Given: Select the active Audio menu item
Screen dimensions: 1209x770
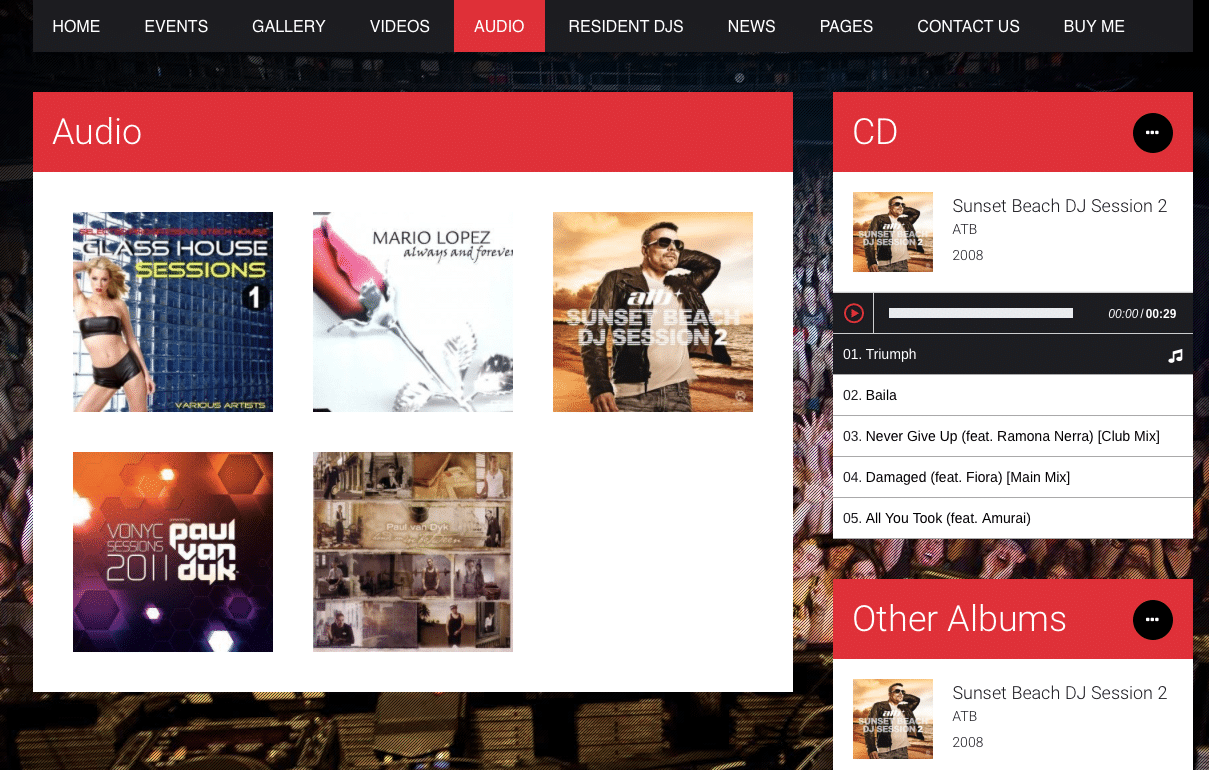Looking at the screenshot, I should point(499,26).
